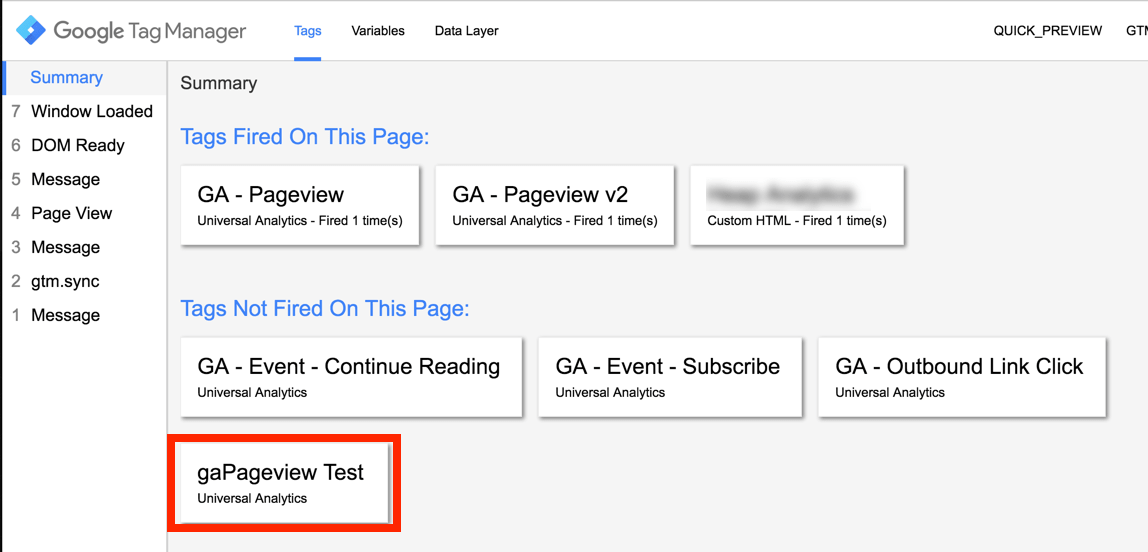Viewport: 1148px width, 552px height.
Task: Switch to the Tags tab
Action: tap(308, 31)
